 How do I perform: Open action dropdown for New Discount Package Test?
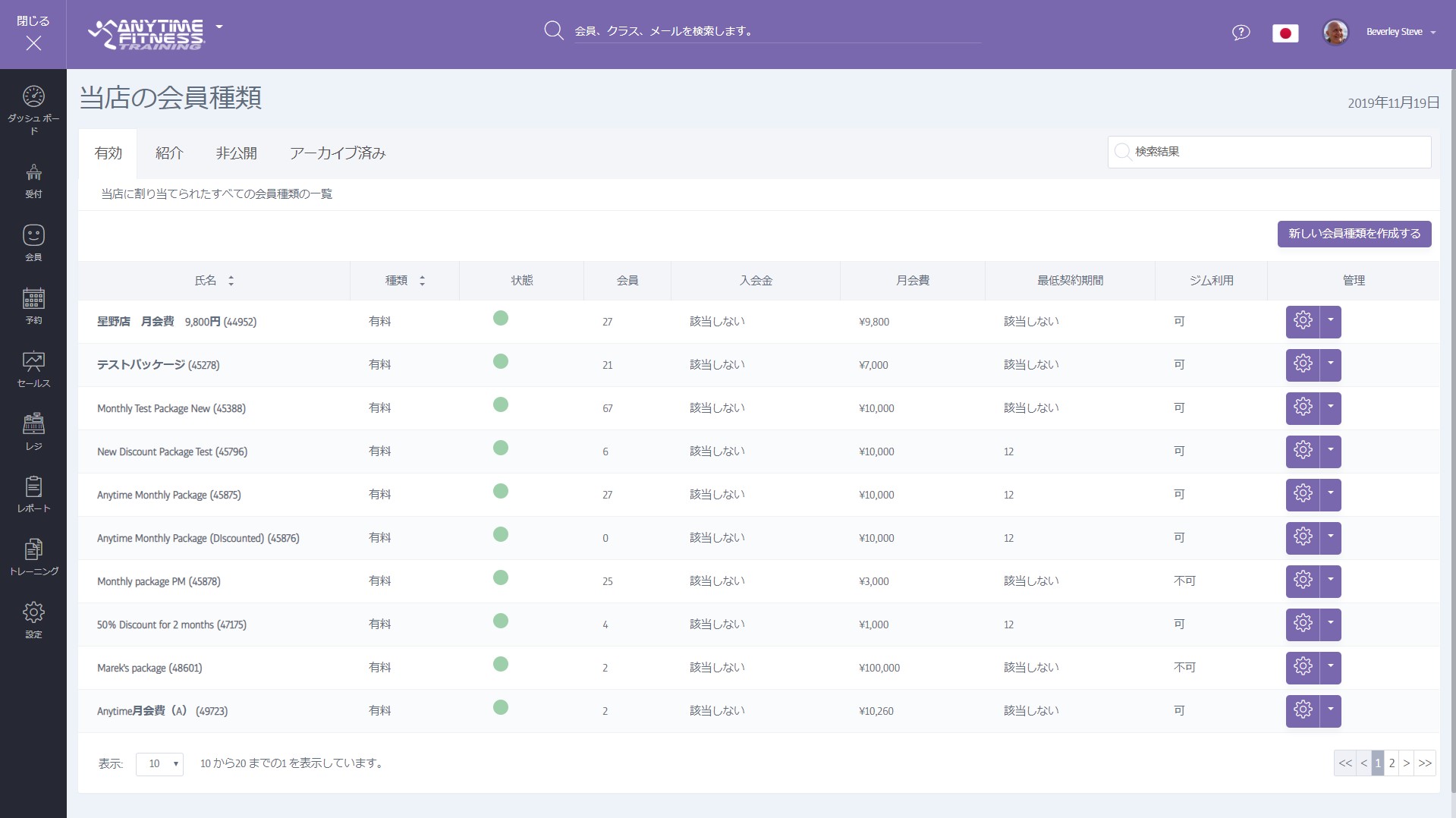1331,451
